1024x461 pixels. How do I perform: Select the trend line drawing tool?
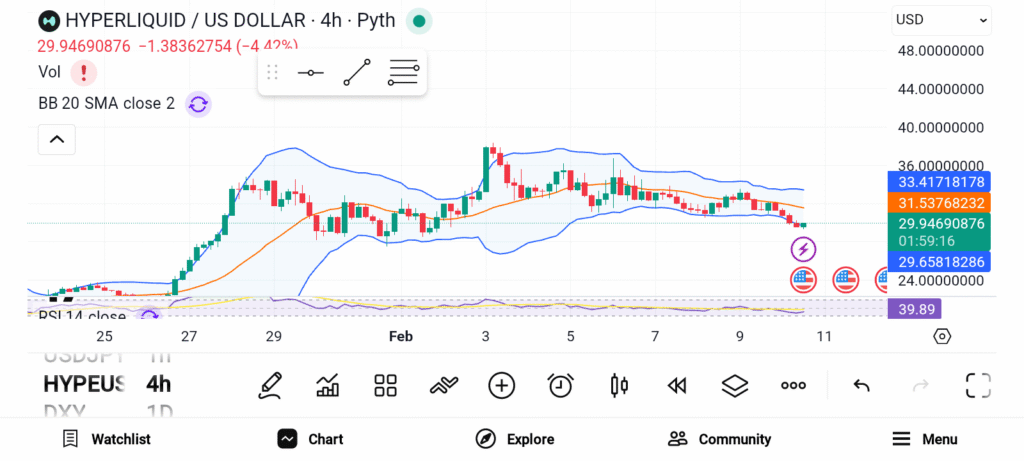(357, 73)
